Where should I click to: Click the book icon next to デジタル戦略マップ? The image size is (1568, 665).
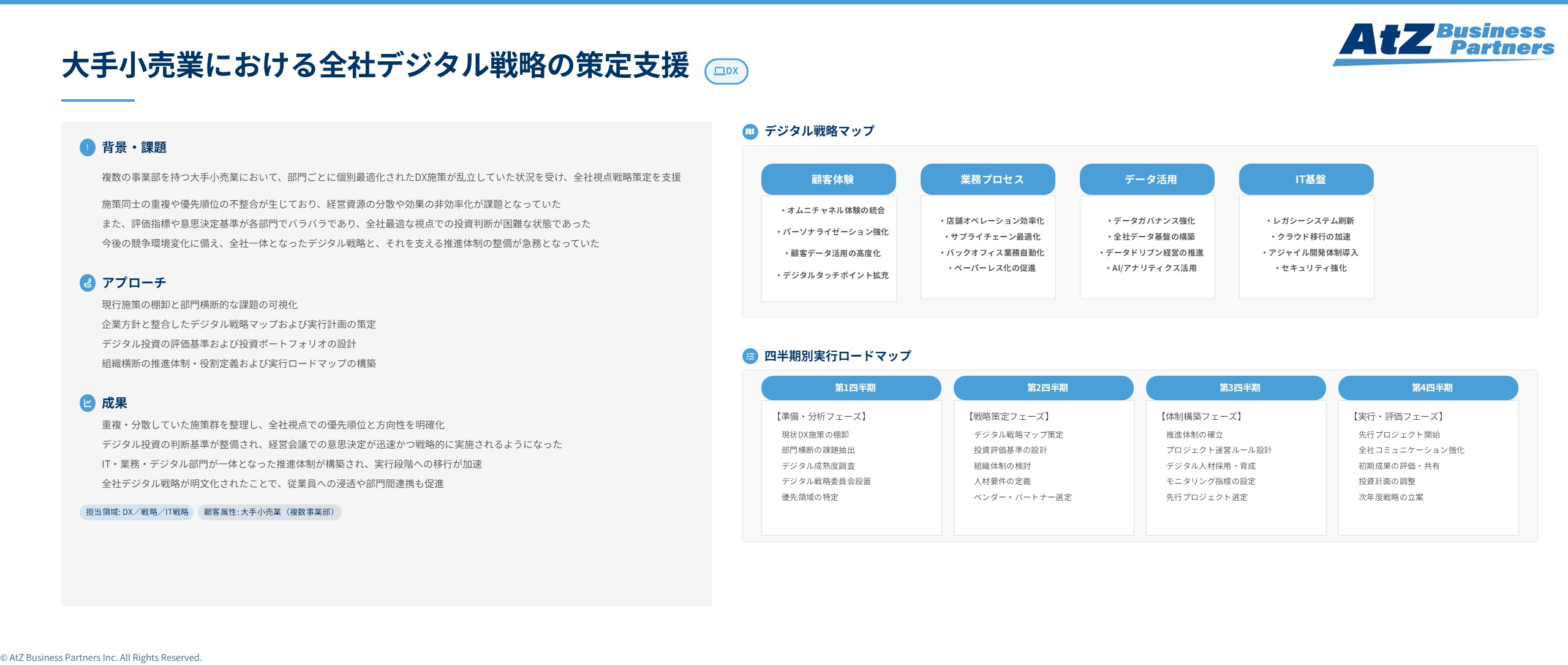pos(749,131)
